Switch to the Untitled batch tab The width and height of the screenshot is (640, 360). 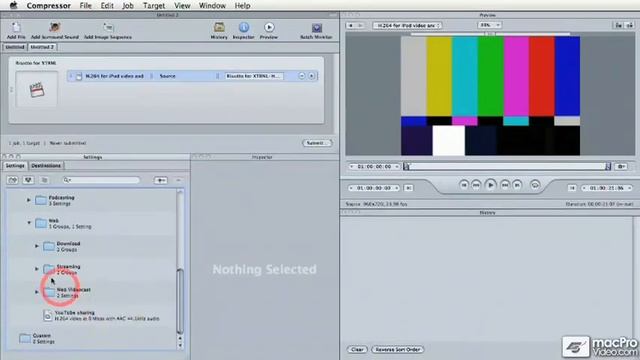(x=15, y=47)
